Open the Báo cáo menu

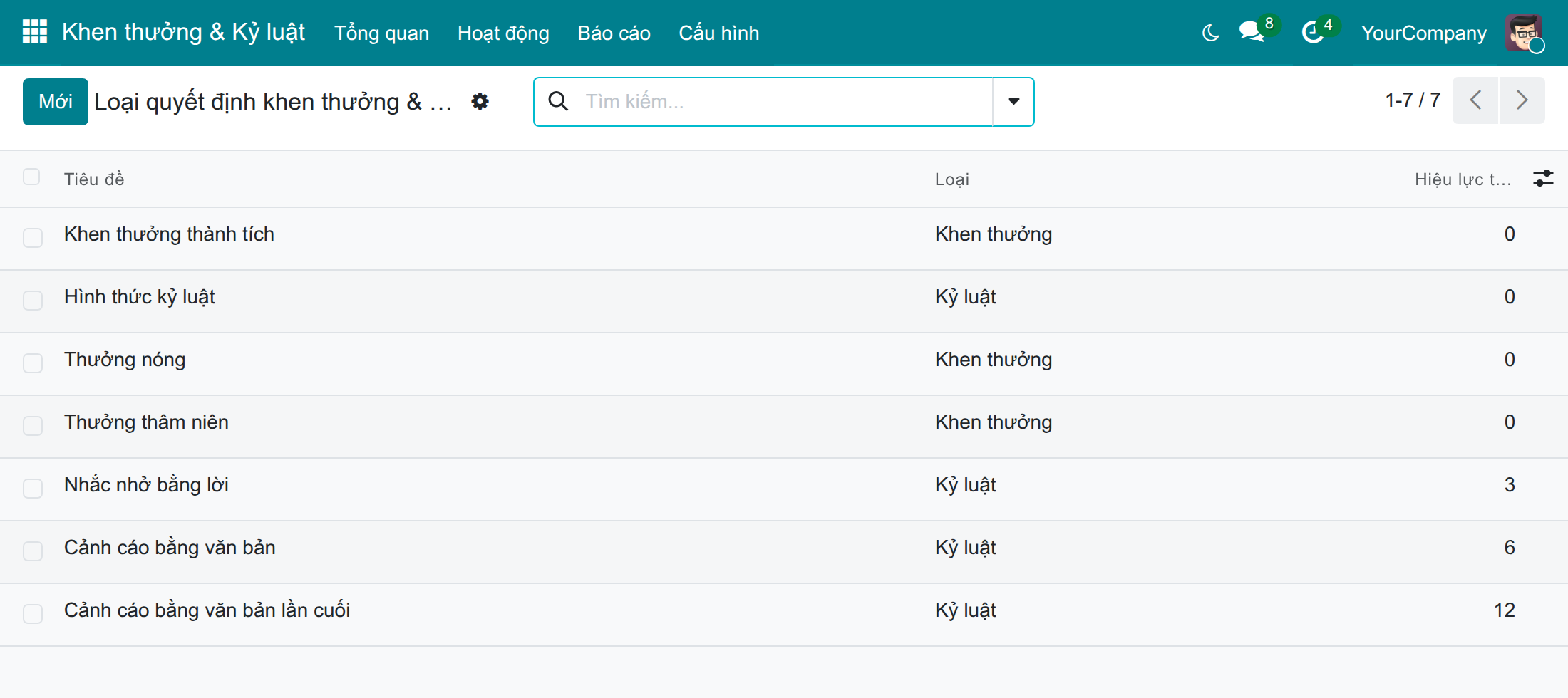(x=614, y=33)
